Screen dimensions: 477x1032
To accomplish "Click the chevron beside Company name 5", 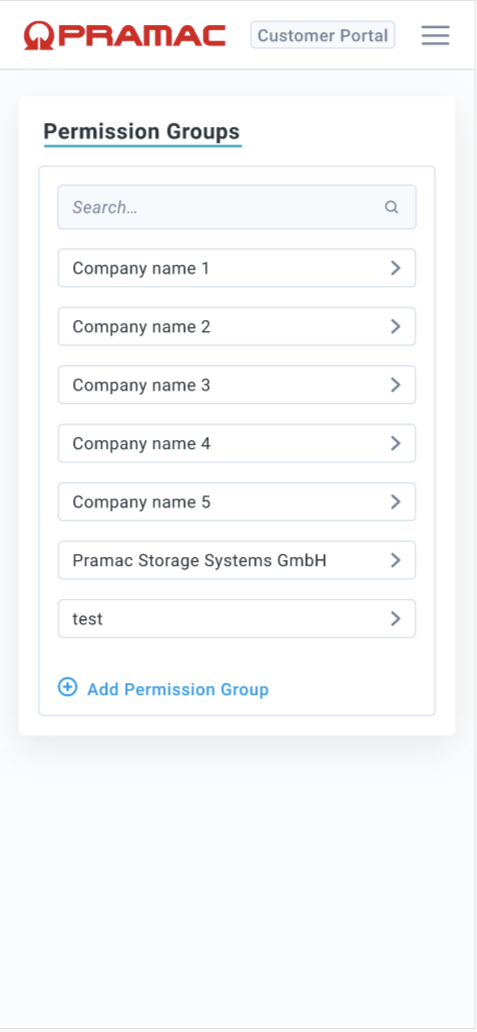I will [x=395, y=502].
